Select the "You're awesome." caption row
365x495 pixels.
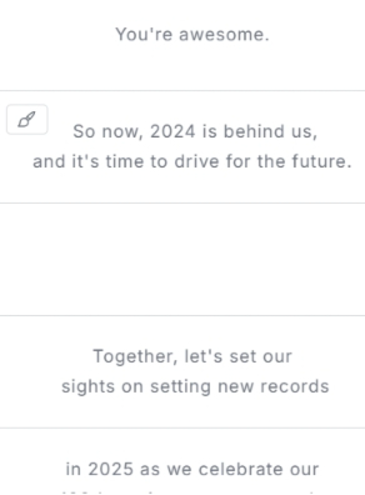182,45
